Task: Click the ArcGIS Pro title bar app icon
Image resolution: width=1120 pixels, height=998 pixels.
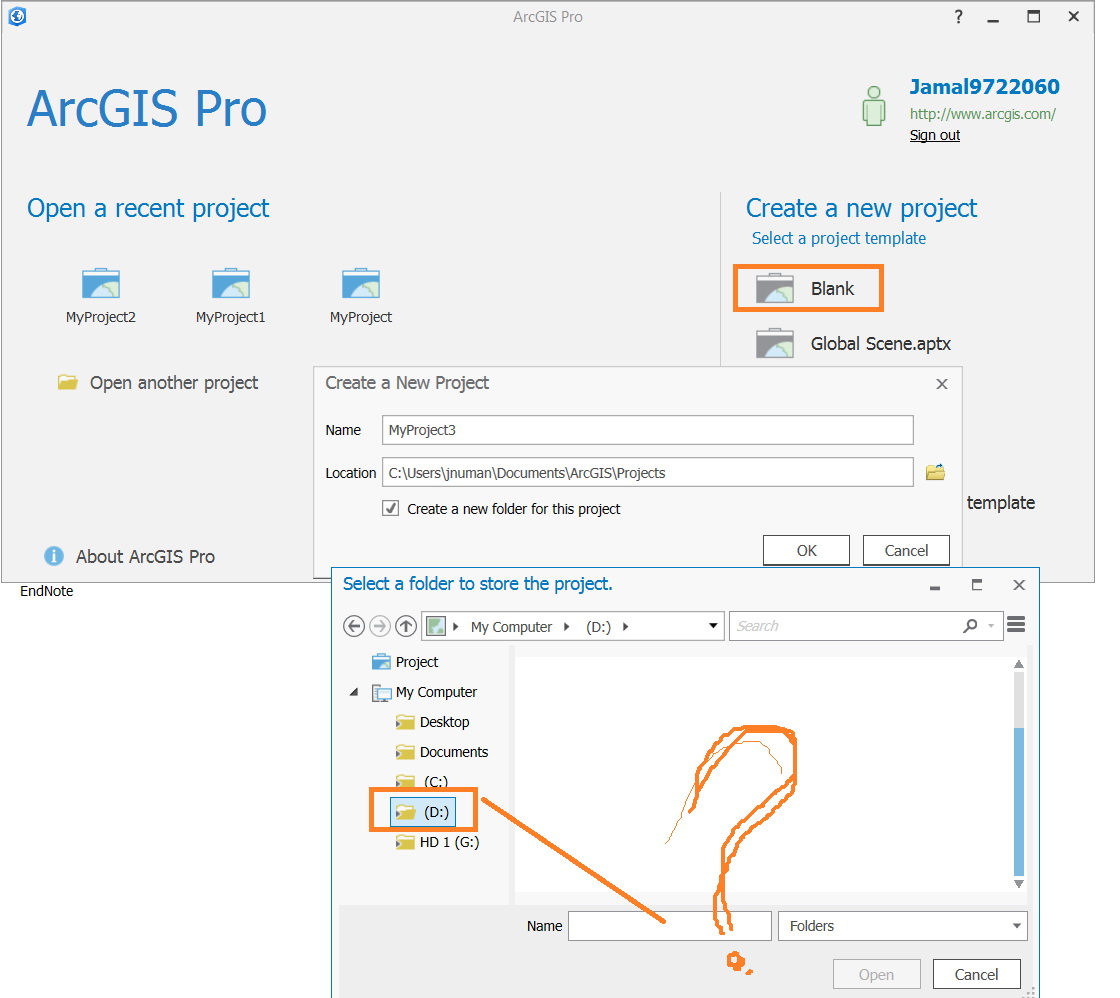Action: 17,16
